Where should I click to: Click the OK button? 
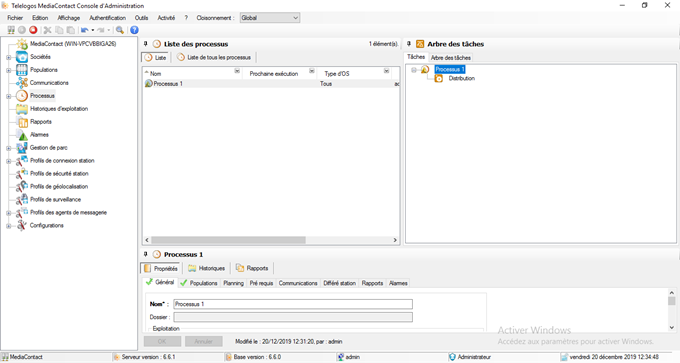[x=162, y=341]
